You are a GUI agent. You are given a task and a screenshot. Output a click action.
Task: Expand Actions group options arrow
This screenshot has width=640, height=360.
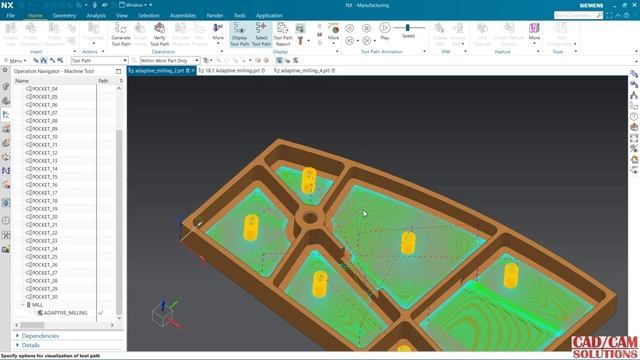[x=103, y=52]
